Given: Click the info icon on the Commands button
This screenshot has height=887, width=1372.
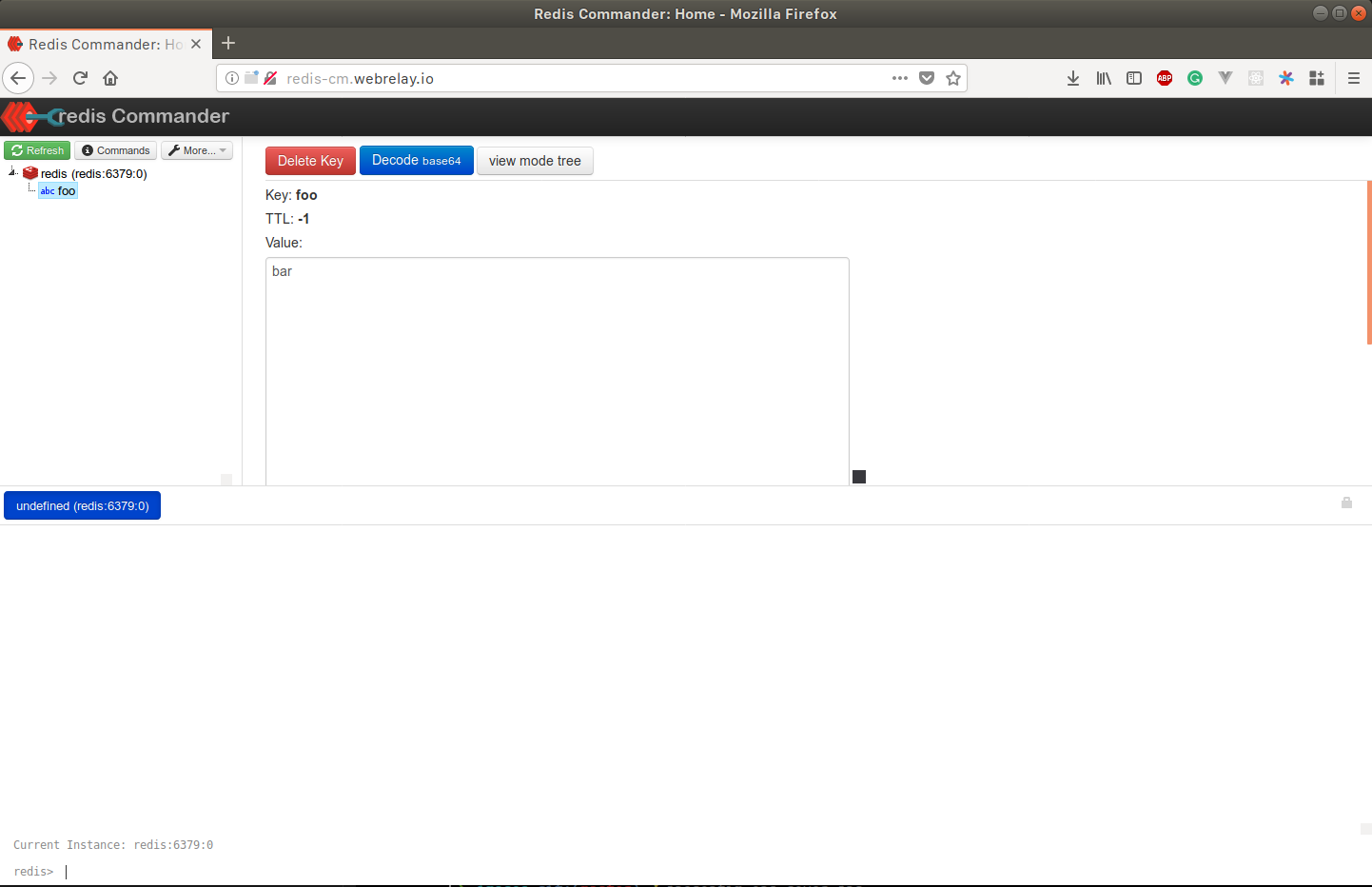Looking at the screenshot, I should click(88, 149).
